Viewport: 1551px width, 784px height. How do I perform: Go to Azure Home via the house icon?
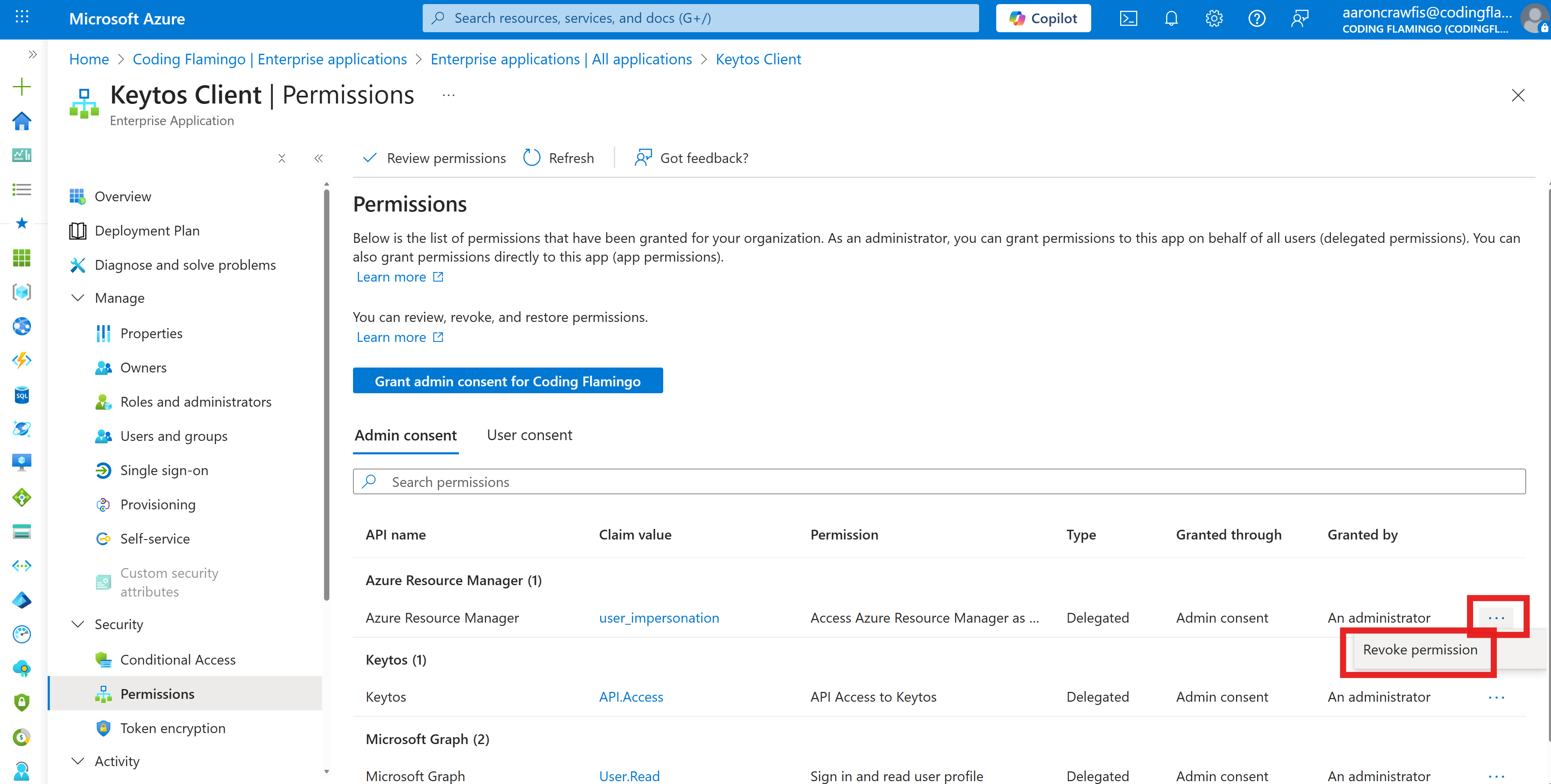22,121
